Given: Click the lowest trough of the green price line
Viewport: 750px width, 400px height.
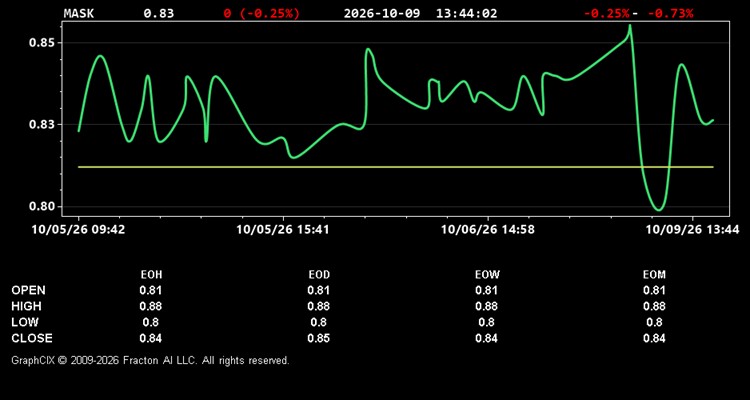Looking at the screenshot, I should [x=659, y=209].
